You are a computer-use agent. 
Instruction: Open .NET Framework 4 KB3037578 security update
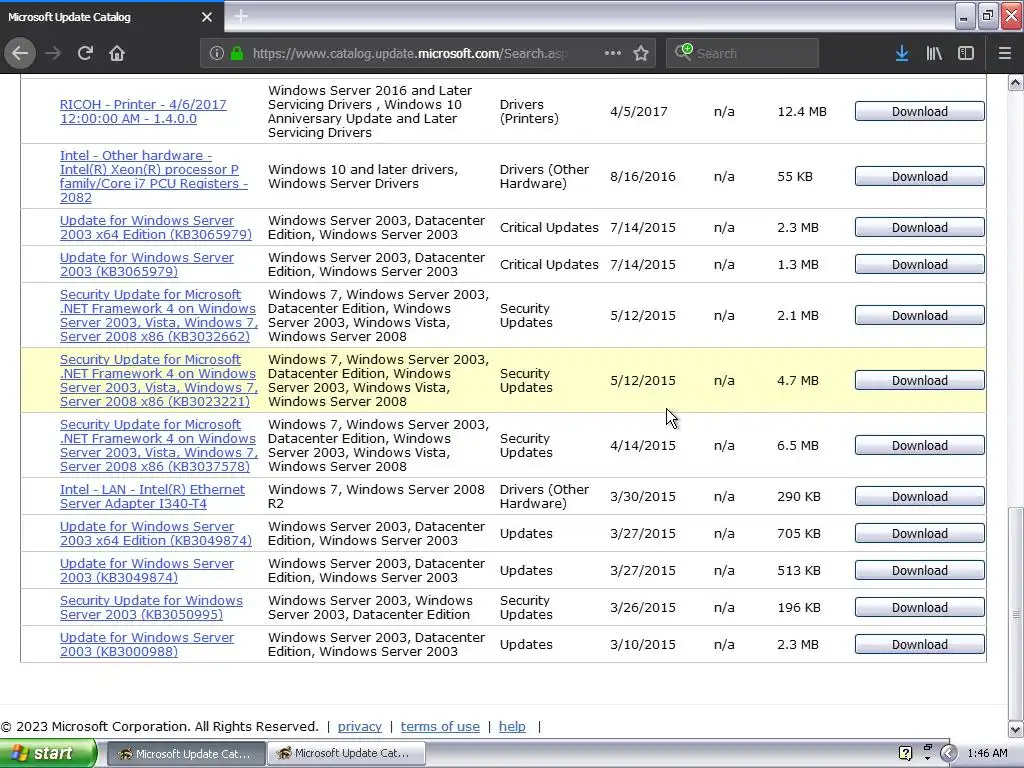(x=158, y=445)
